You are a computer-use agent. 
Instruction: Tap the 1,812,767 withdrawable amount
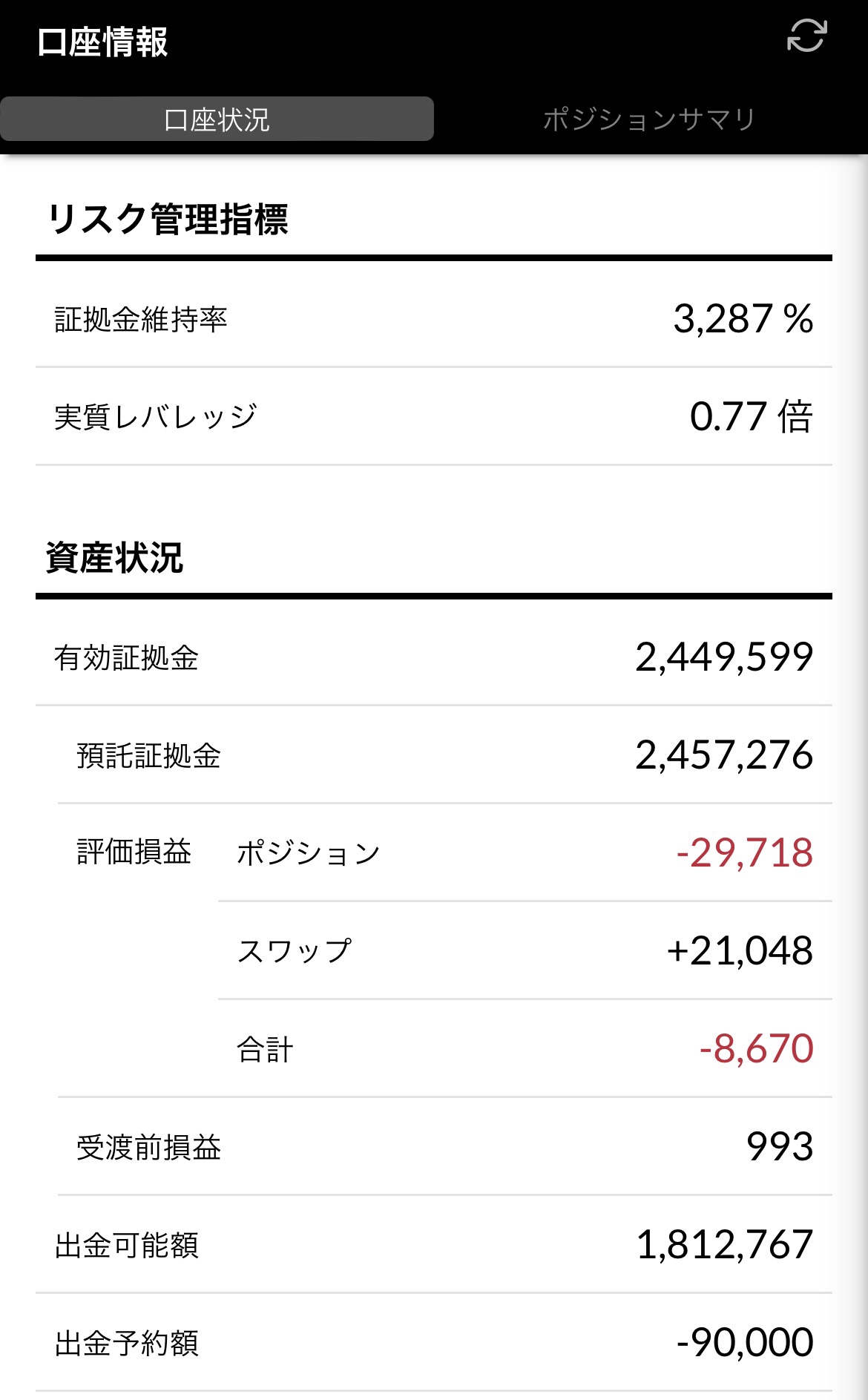724,1245
